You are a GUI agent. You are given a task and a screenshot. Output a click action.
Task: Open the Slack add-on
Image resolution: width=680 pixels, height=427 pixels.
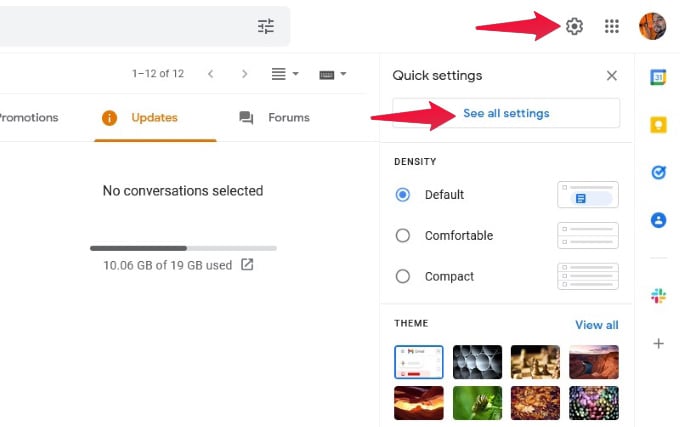click(658, 296)
